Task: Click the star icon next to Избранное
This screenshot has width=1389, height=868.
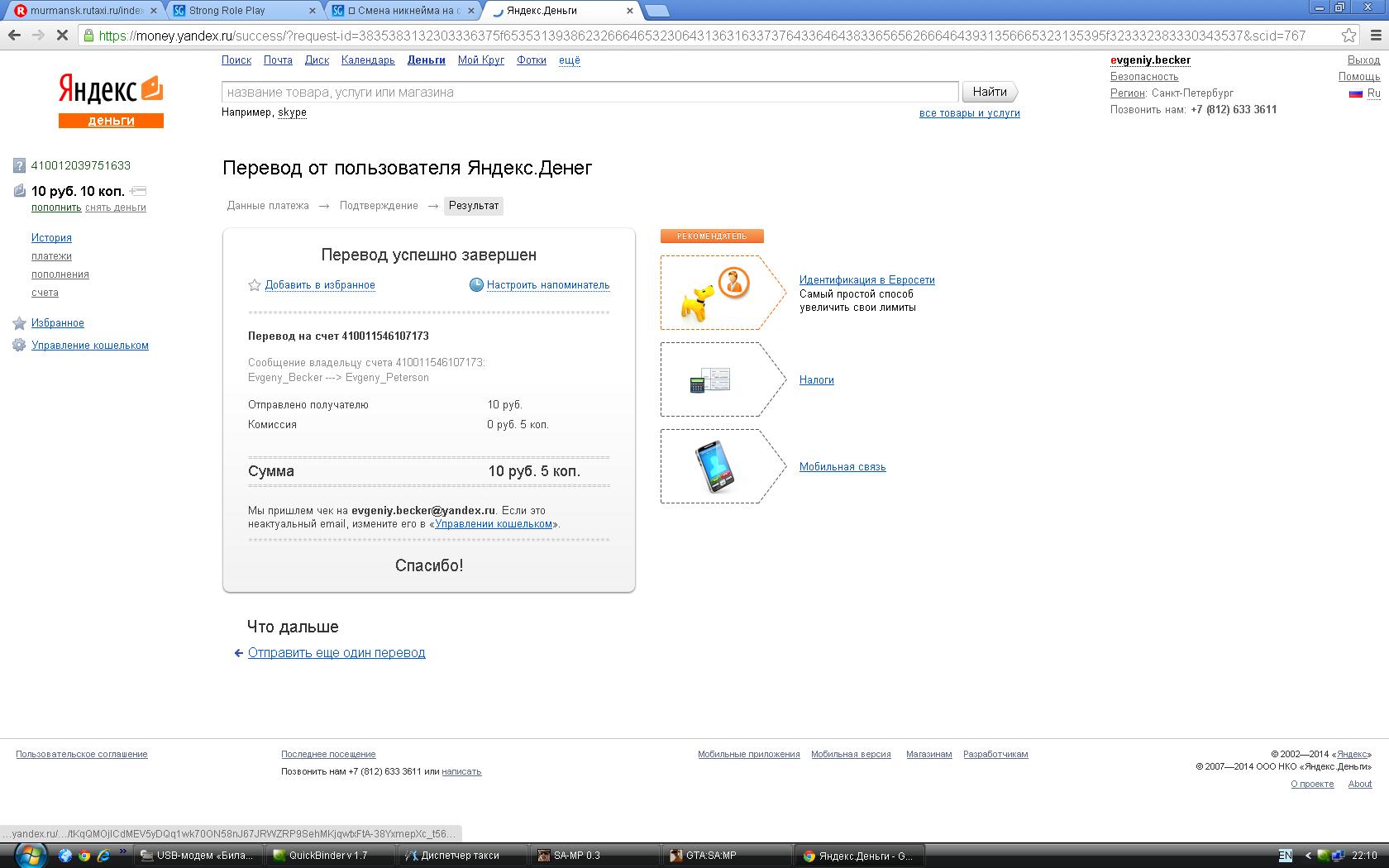Action: [x=19, y=323]
